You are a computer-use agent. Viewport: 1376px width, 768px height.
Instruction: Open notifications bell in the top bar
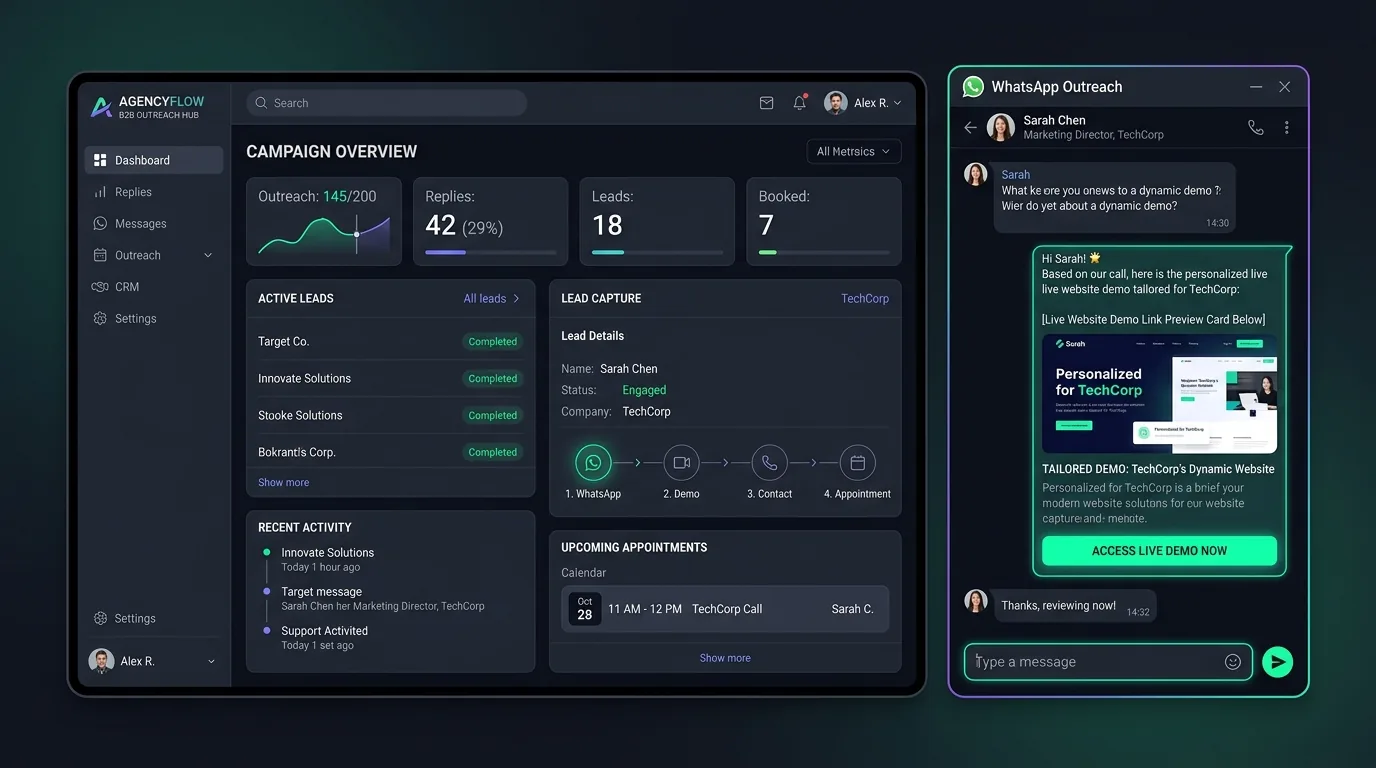(800, 103)
